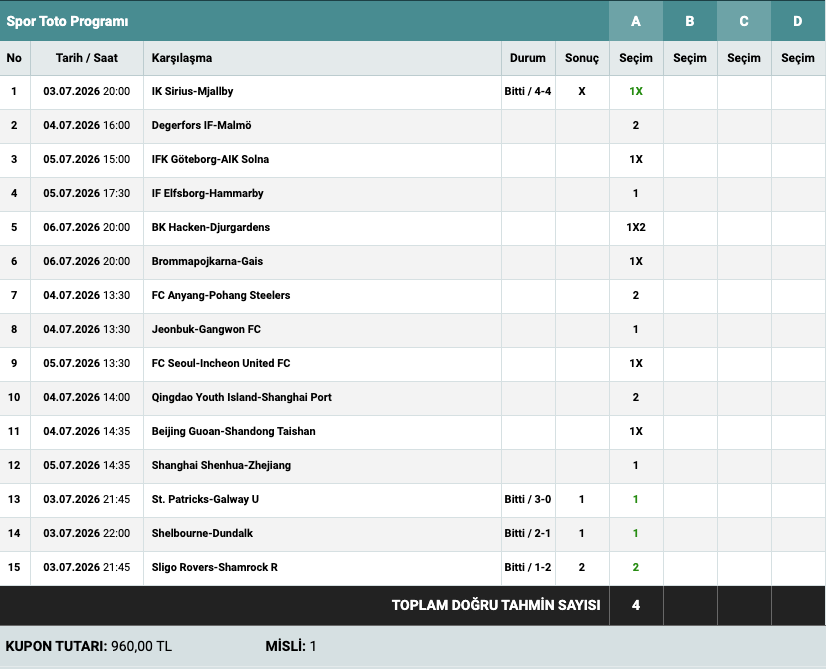The width and height of the screenshot is (828, 669).
Task: Click the total correct count 4
Action: pos(636,605)
